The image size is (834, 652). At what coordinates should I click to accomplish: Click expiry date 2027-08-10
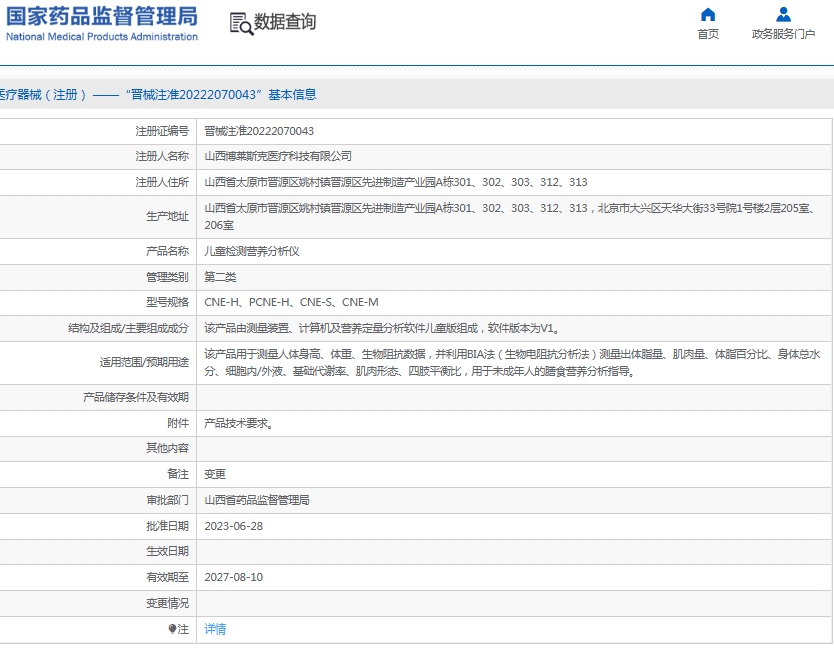(233, 577)
